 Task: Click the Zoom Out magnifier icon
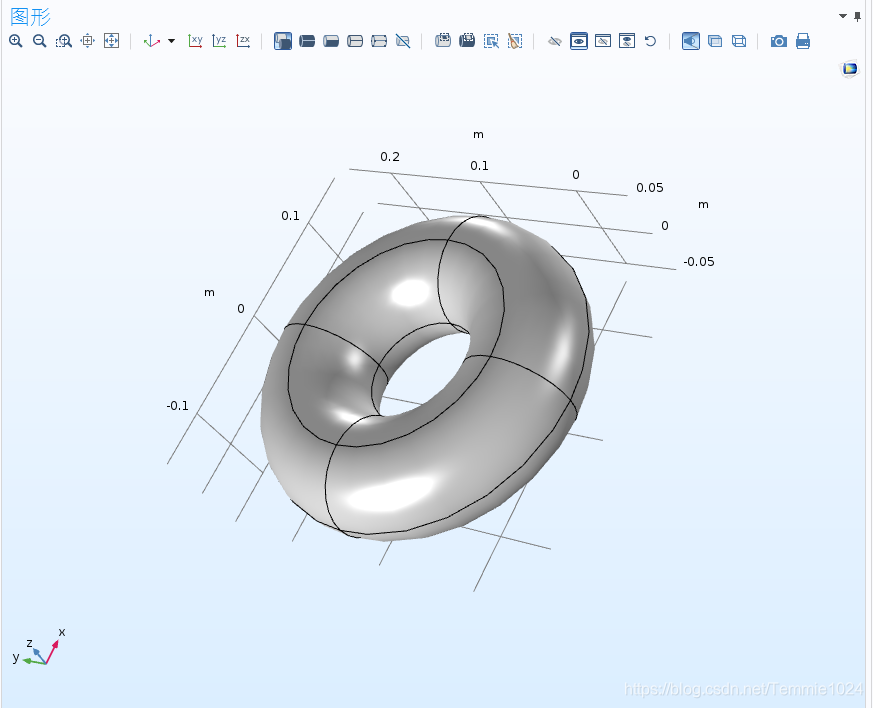tap(40, 41)
